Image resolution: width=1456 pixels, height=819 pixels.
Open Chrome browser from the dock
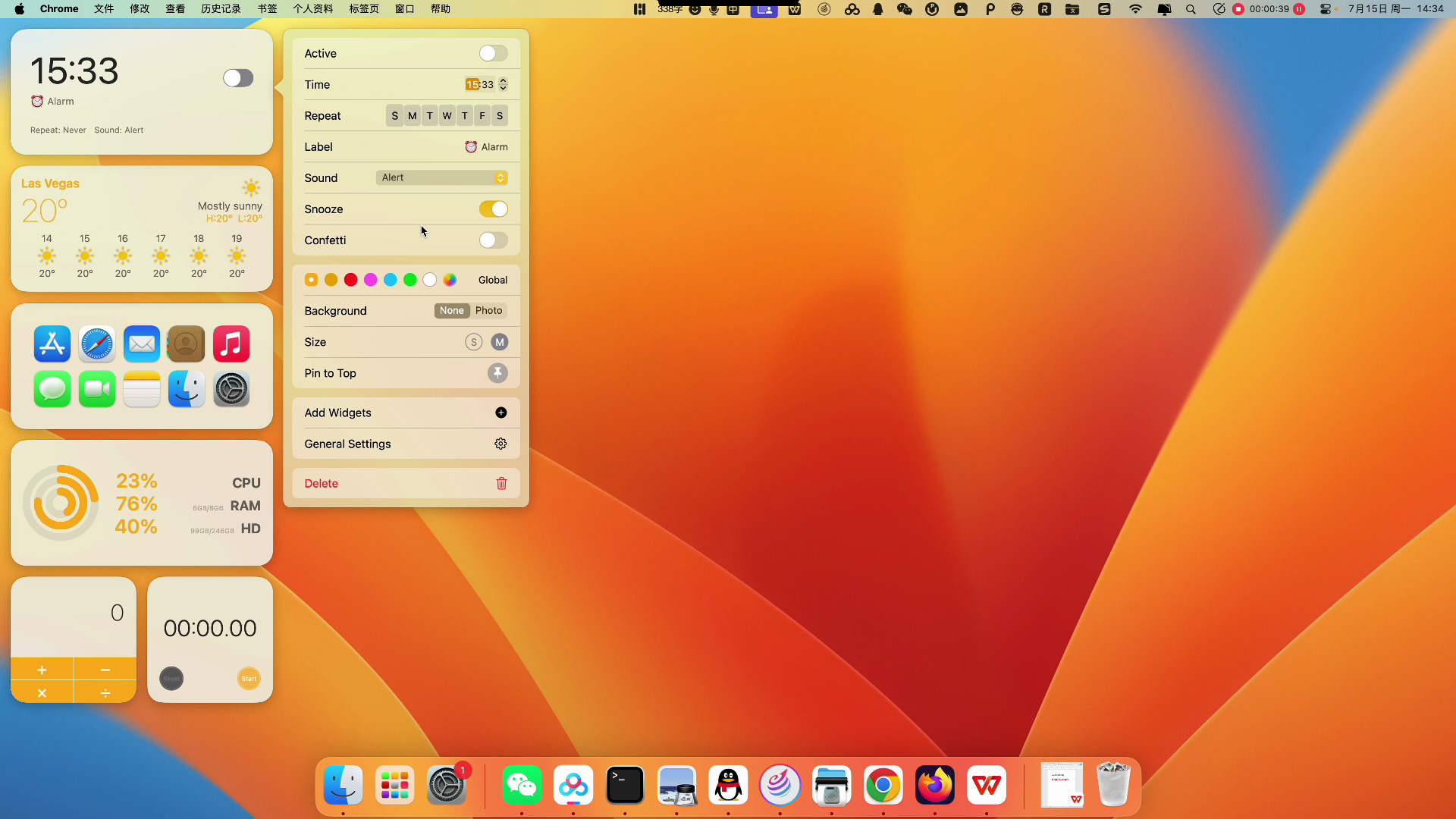click(883, 784)
